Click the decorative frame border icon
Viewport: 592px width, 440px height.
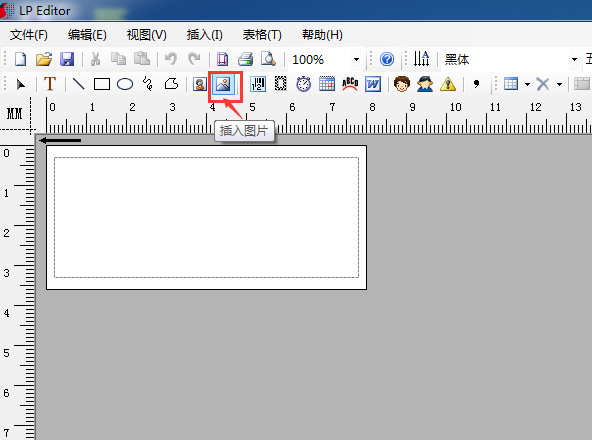point(281,84)
